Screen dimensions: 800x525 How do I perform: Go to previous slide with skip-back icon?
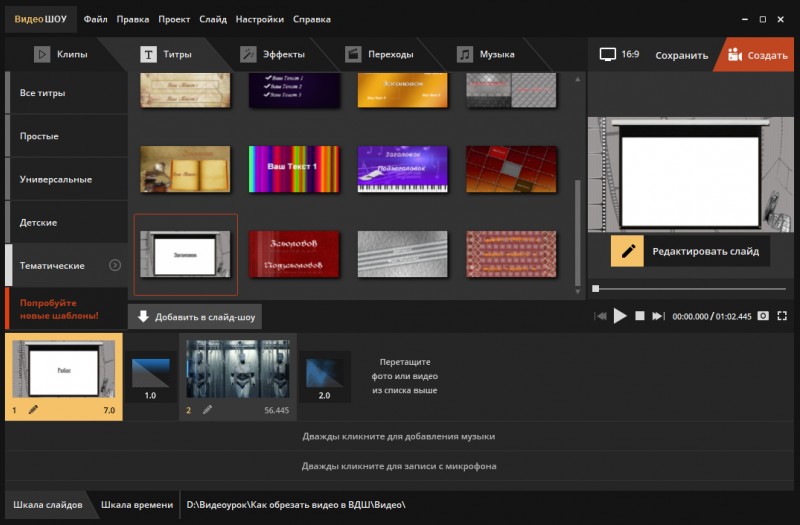click(601, 316)
